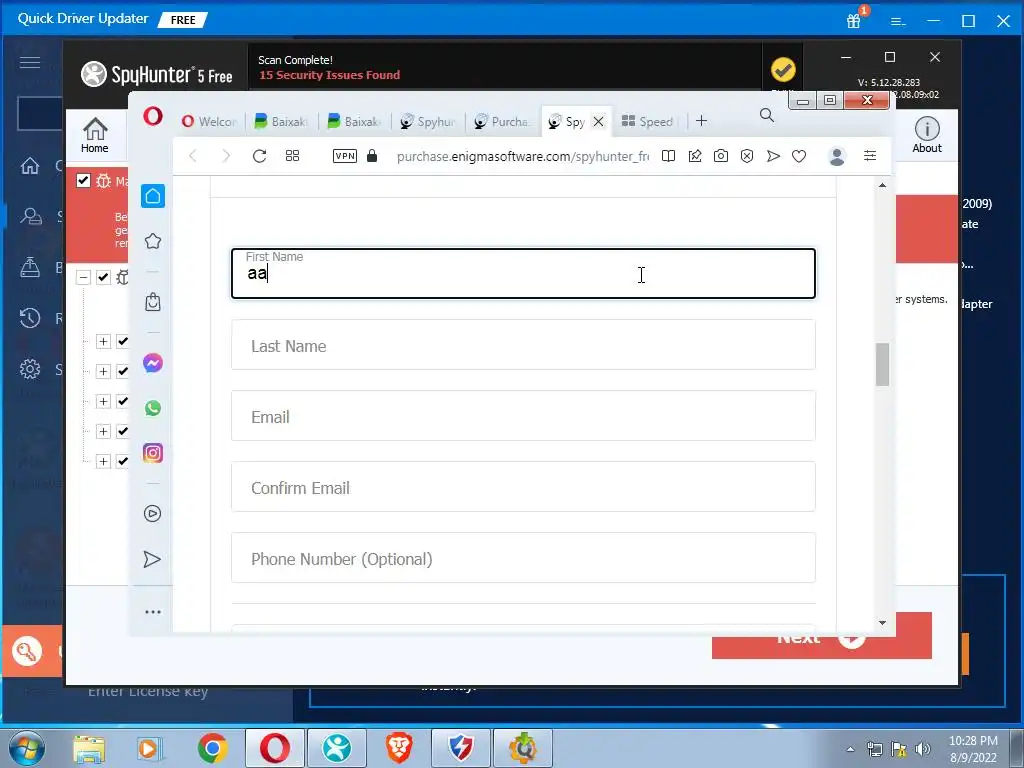Click page scrollbar down arrow

[x=882, y=623]
